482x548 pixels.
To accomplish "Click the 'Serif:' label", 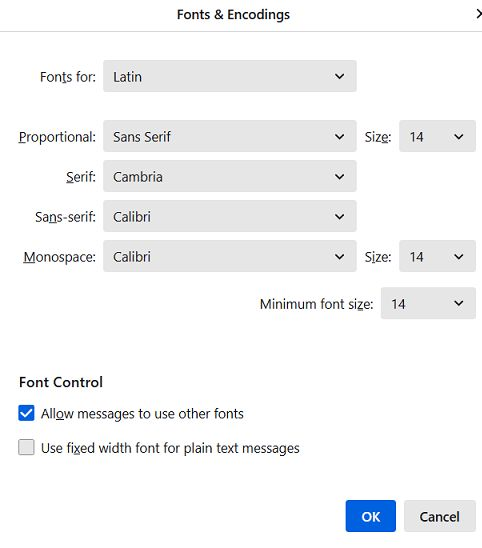I will click(81, 177).
